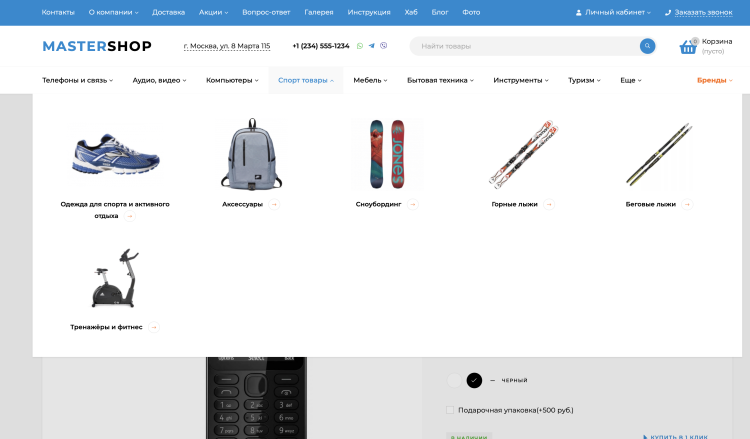Open the Jones snowboard category image
This screenshot has width=750, height=439.
[x=387, y=154]
